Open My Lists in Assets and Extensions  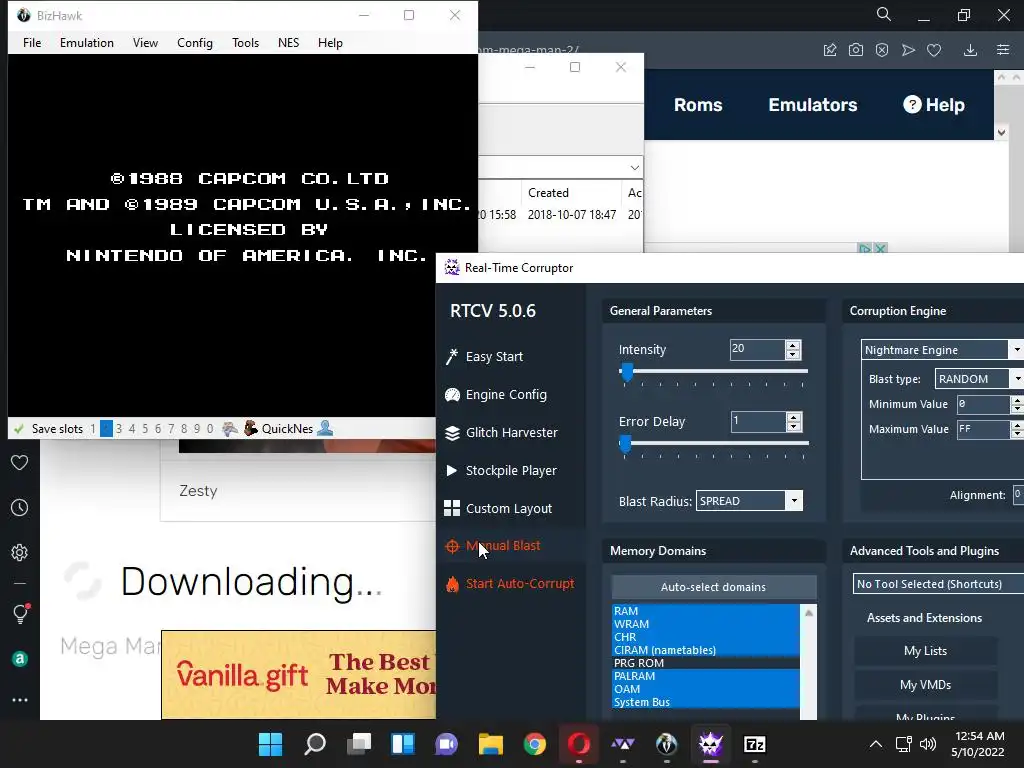click(x=925, y=650)
